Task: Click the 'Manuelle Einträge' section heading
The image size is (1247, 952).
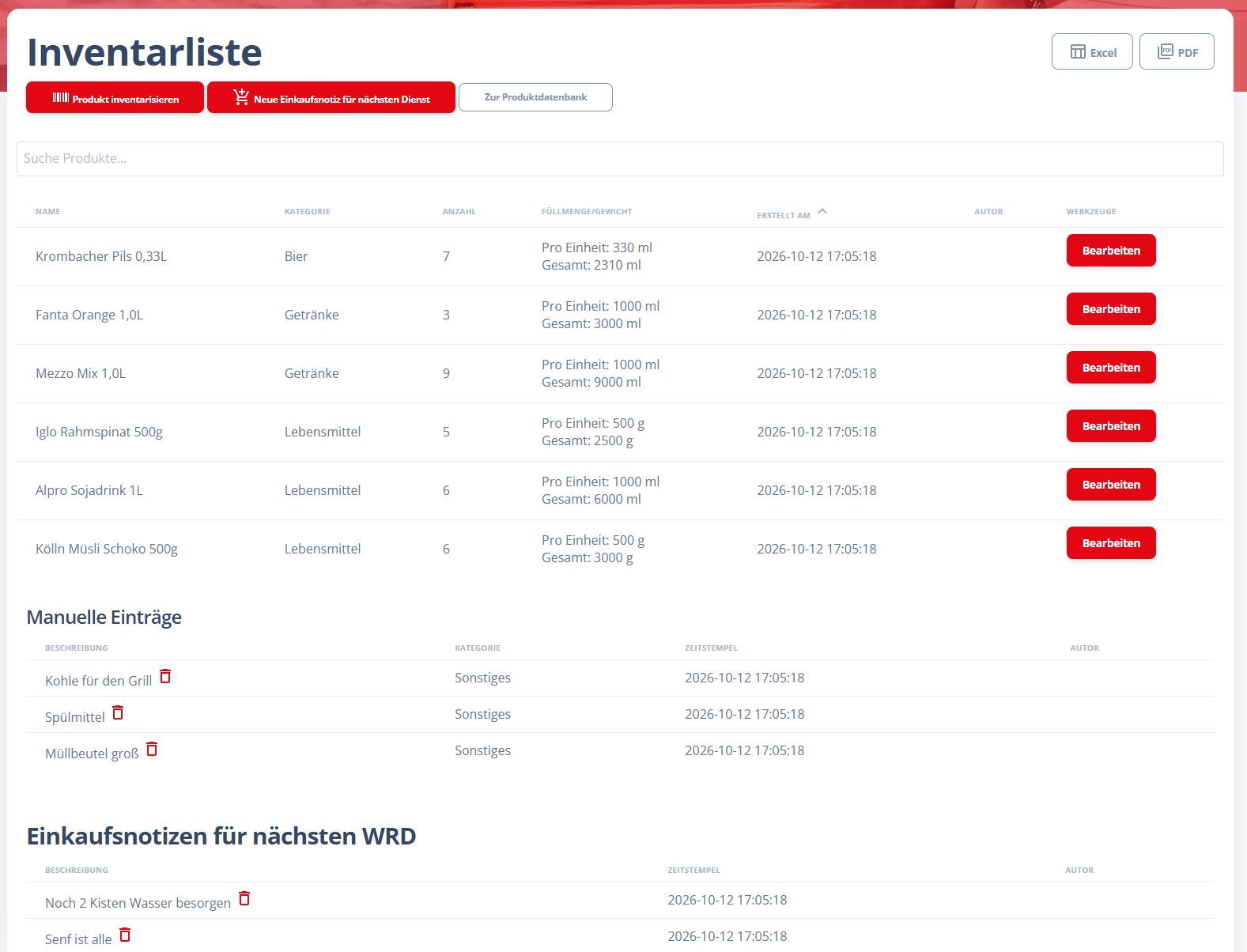Action: [x=104, y=618]
